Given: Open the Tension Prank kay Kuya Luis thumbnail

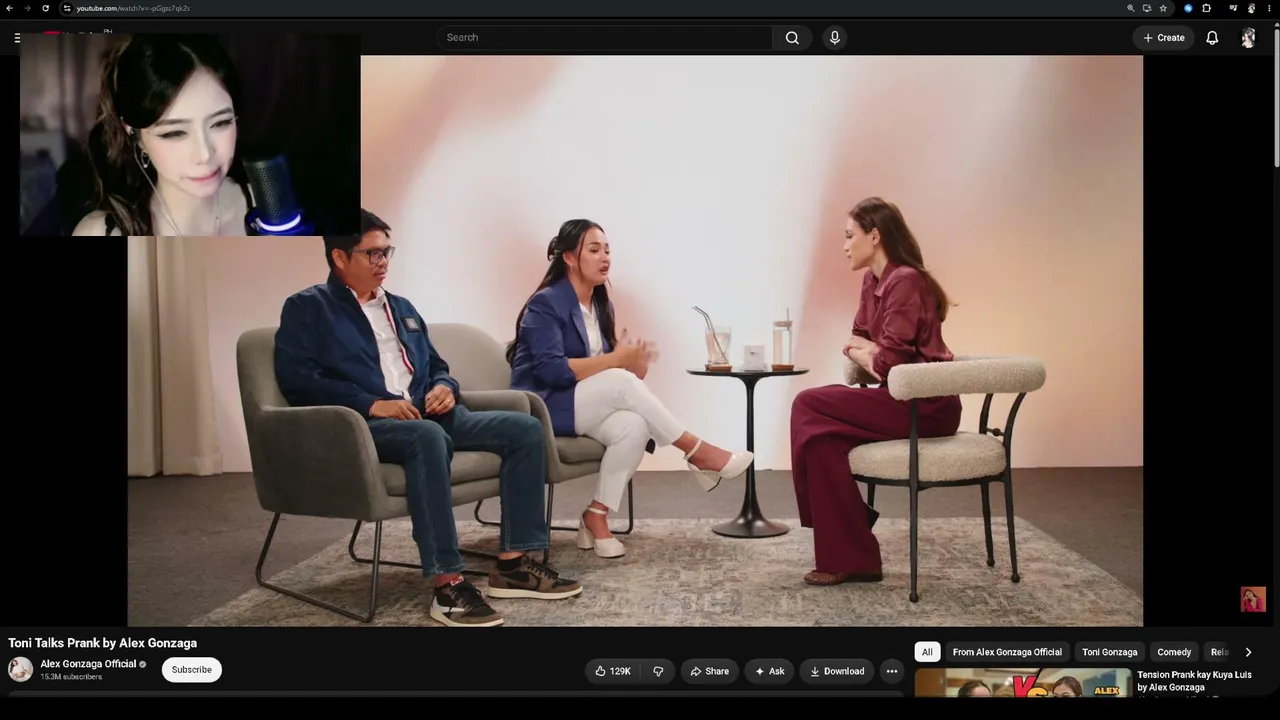Looking at the screenshot, I should click(1023, 684).
